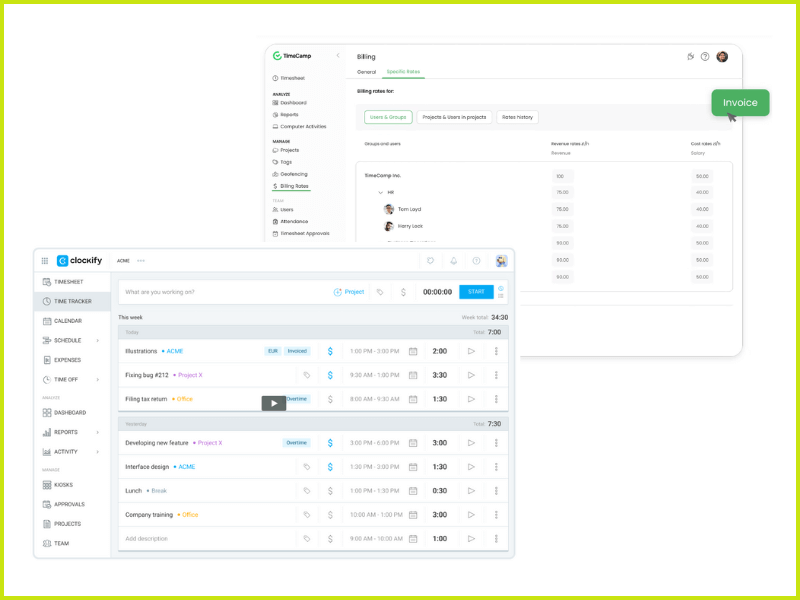Open Clockify user avatar menu

502,261
